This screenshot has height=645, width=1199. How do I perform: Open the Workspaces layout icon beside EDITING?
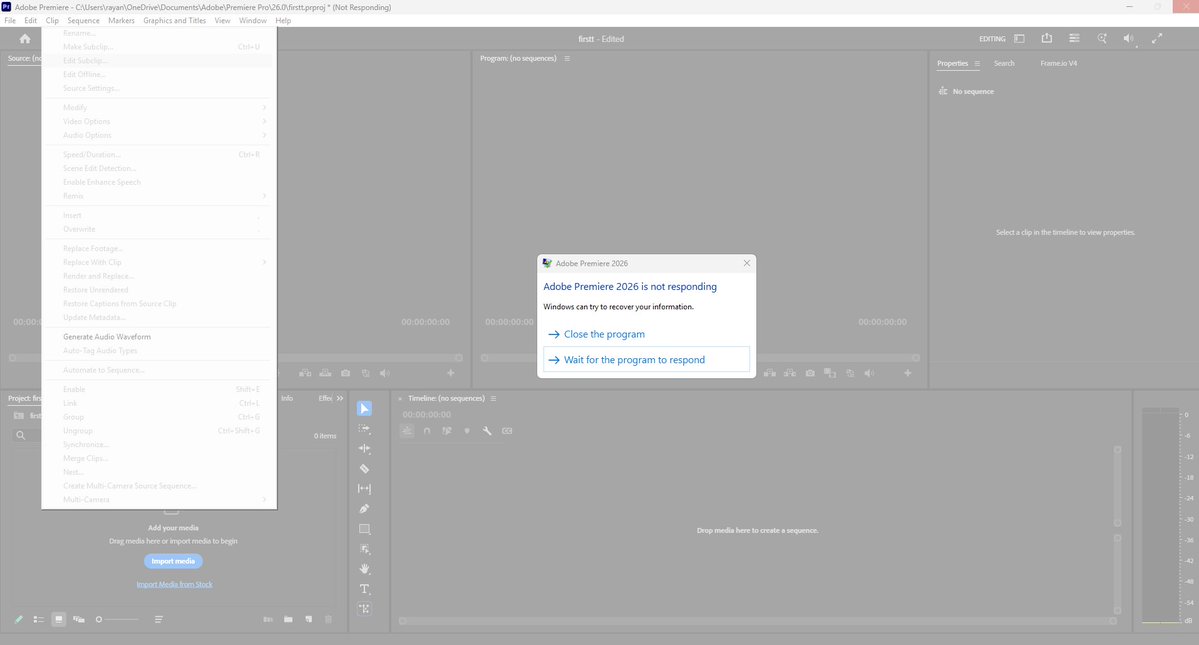[1019, 38]
